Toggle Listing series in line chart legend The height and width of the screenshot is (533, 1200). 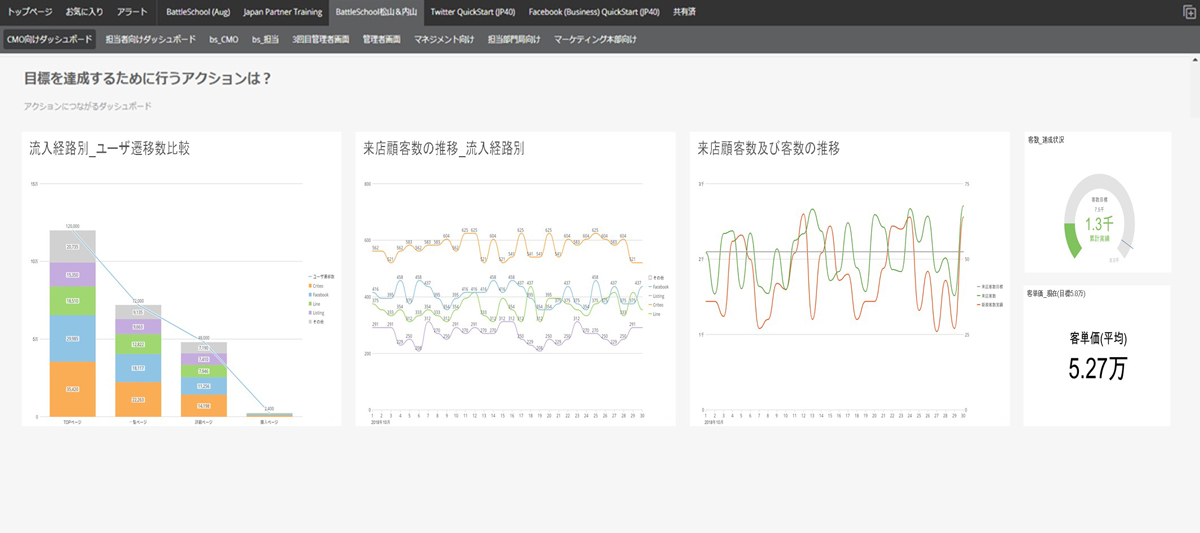point(656,296)
